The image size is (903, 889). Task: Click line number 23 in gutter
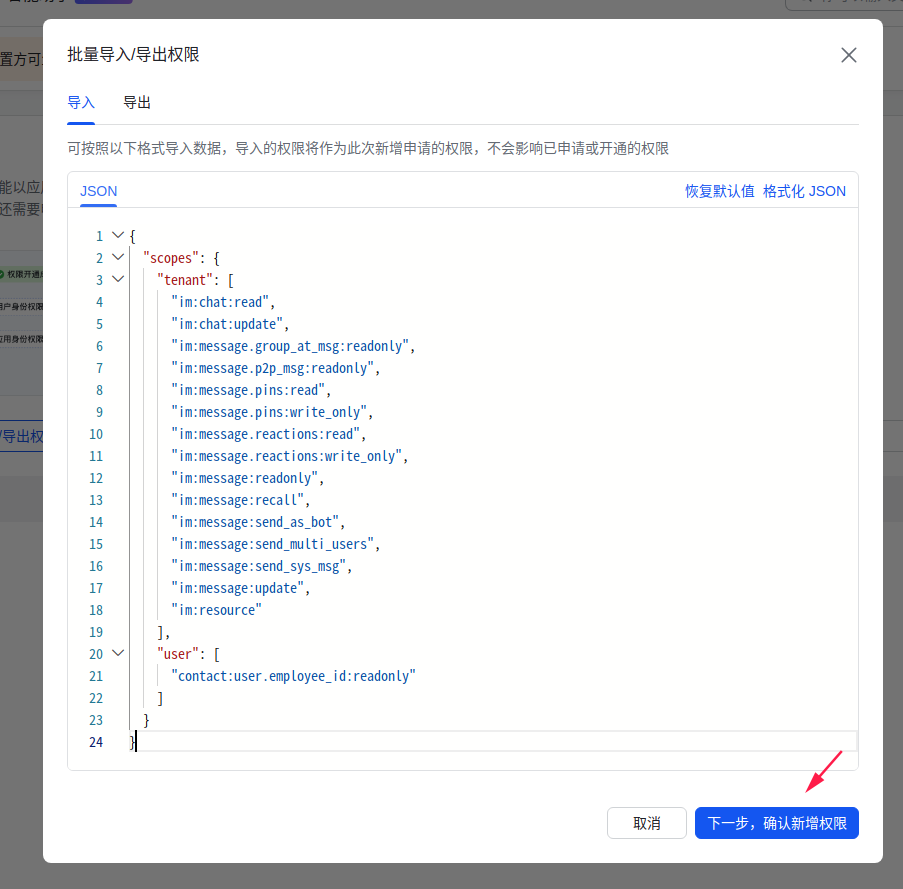pyautogui.click(x=96, y=720)
